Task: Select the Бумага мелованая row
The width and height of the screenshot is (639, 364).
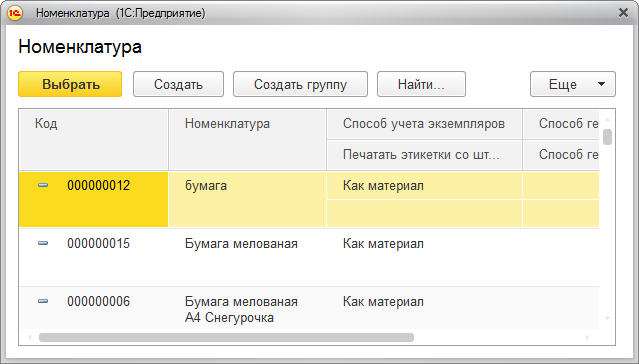Action: (309, 257)
